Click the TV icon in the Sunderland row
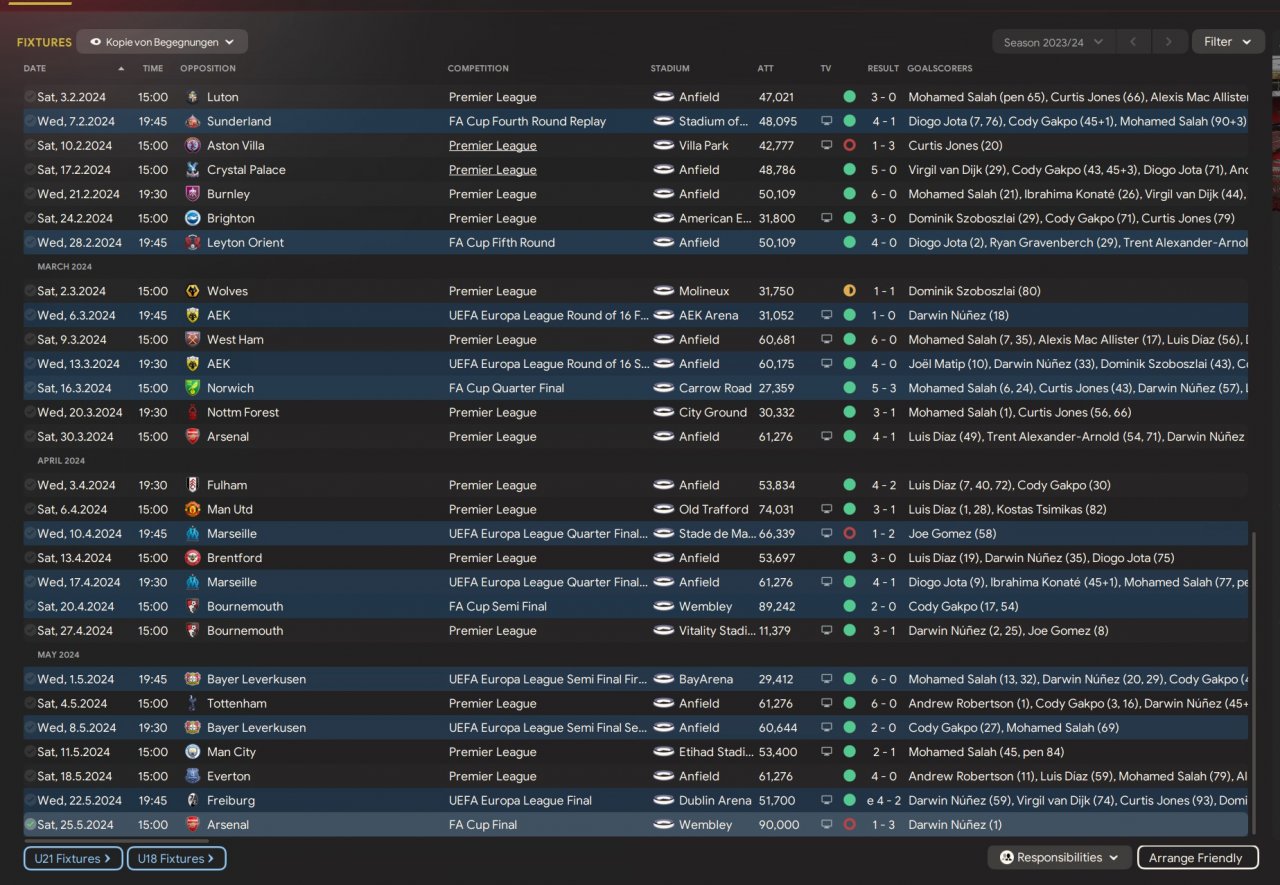This screenshot has width=1280, height=885. pyautogui.click(x=826, y=121)
